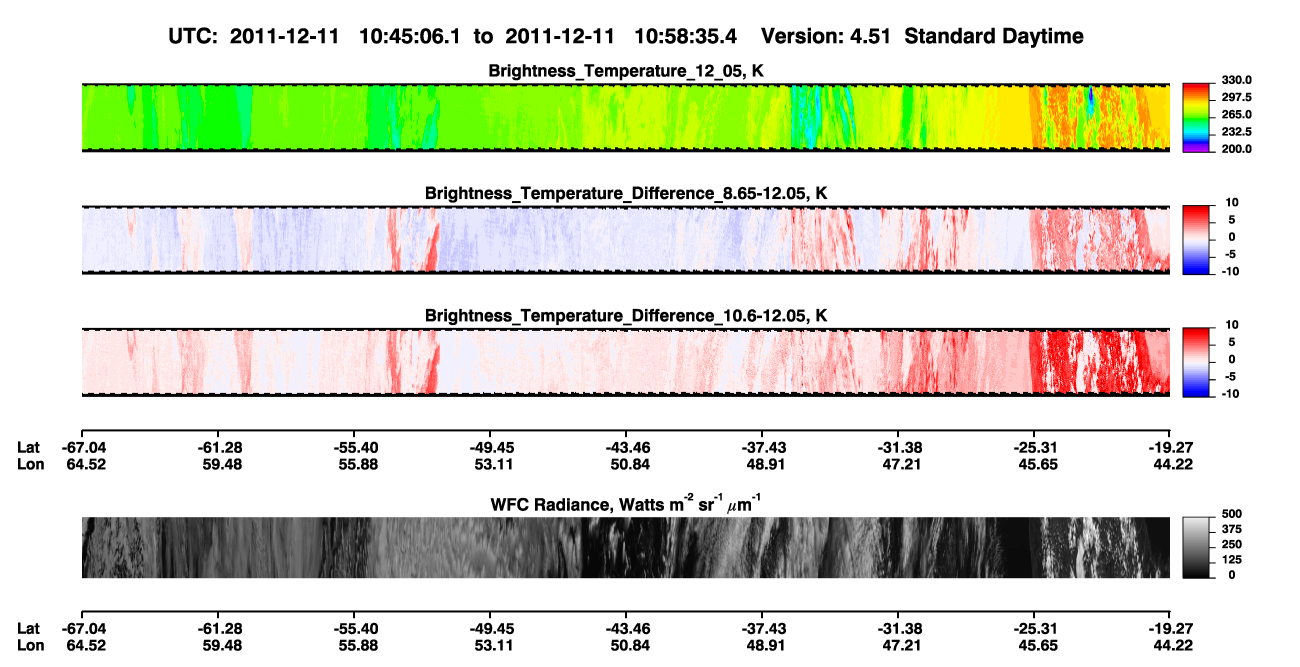Click the 330.0 colorbar maximum label
Screen dimensions: 1300x667
tap(1236, 80)
